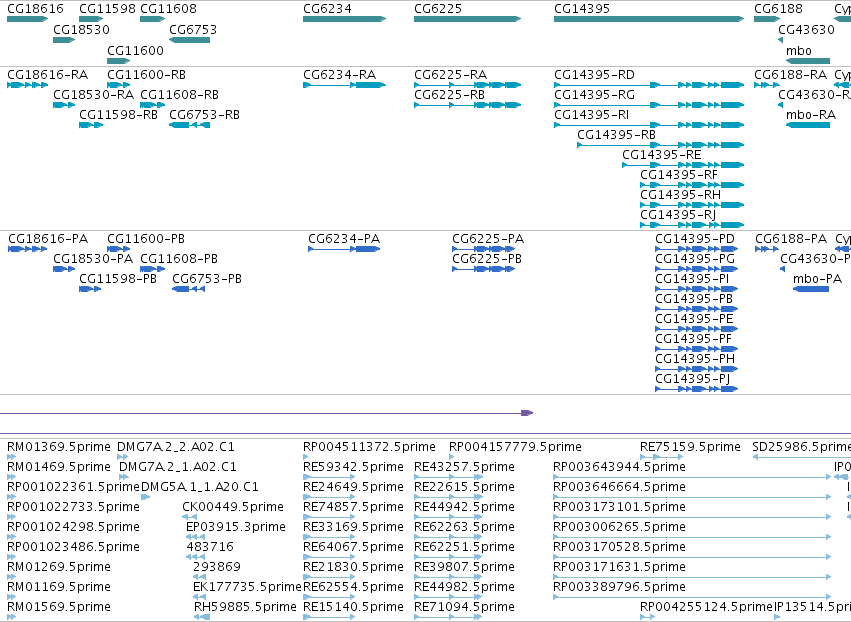This screenshot has height=622, width=851.
Task: Click the mbo gene label
Action: tap(799, 50)
